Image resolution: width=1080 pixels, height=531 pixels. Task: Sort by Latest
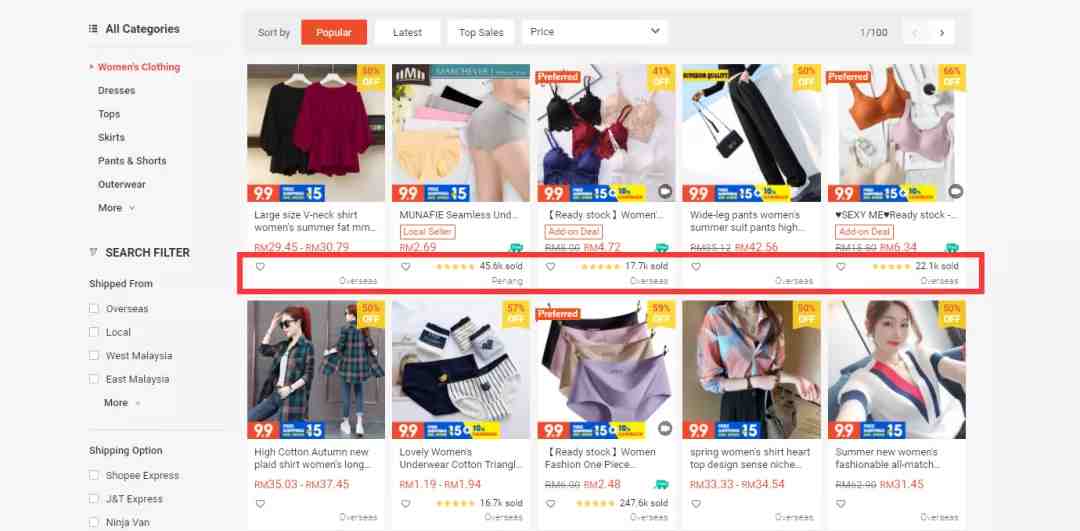tap(407, 32)
